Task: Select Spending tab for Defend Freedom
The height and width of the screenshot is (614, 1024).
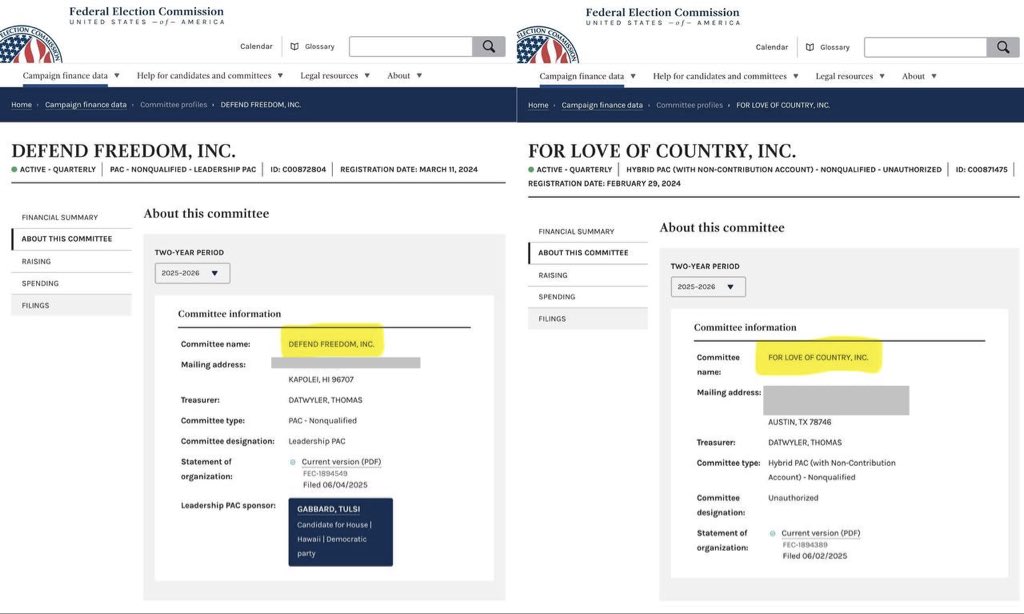Action: pos(71,283)
